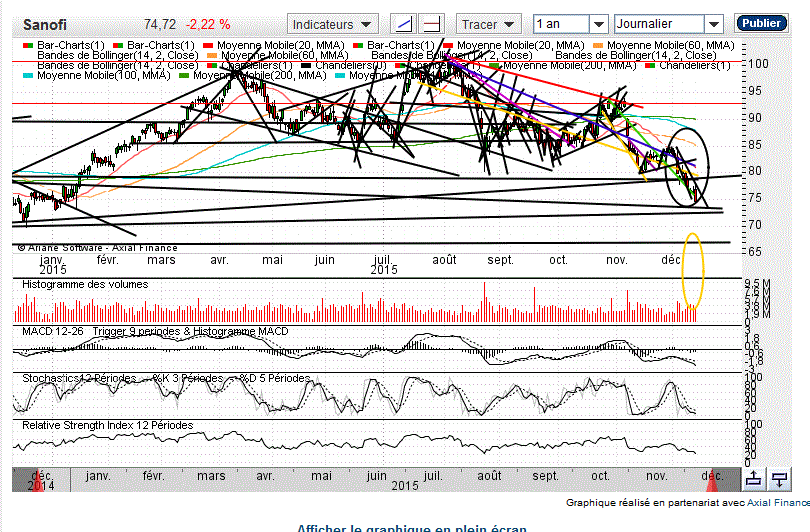Click 'Graphique réalisé en partenariat avec' text
The width and height of the screenshot is (810, 532).
[655, 503]
